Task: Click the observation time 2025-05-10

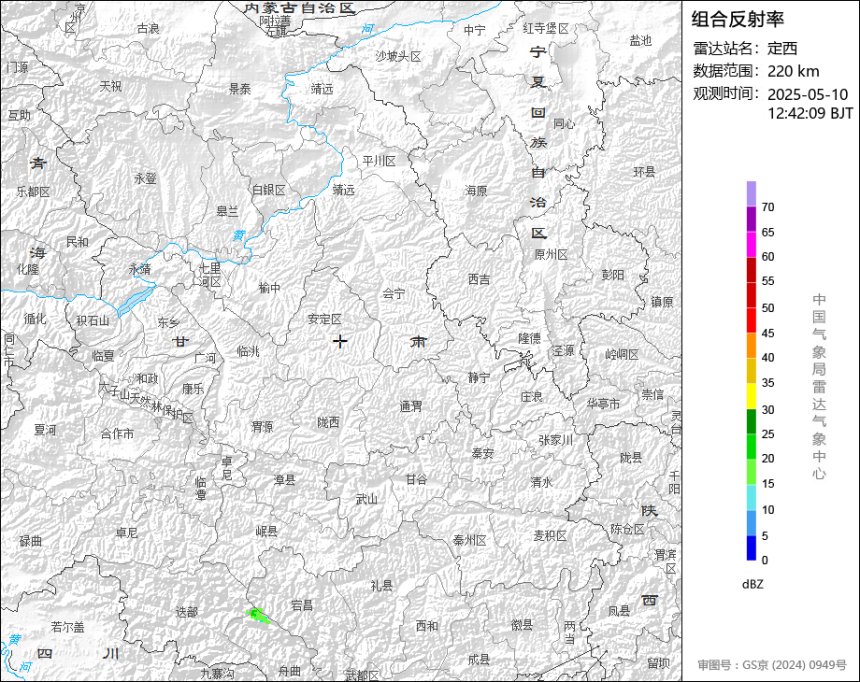Action: click(807, 94)
